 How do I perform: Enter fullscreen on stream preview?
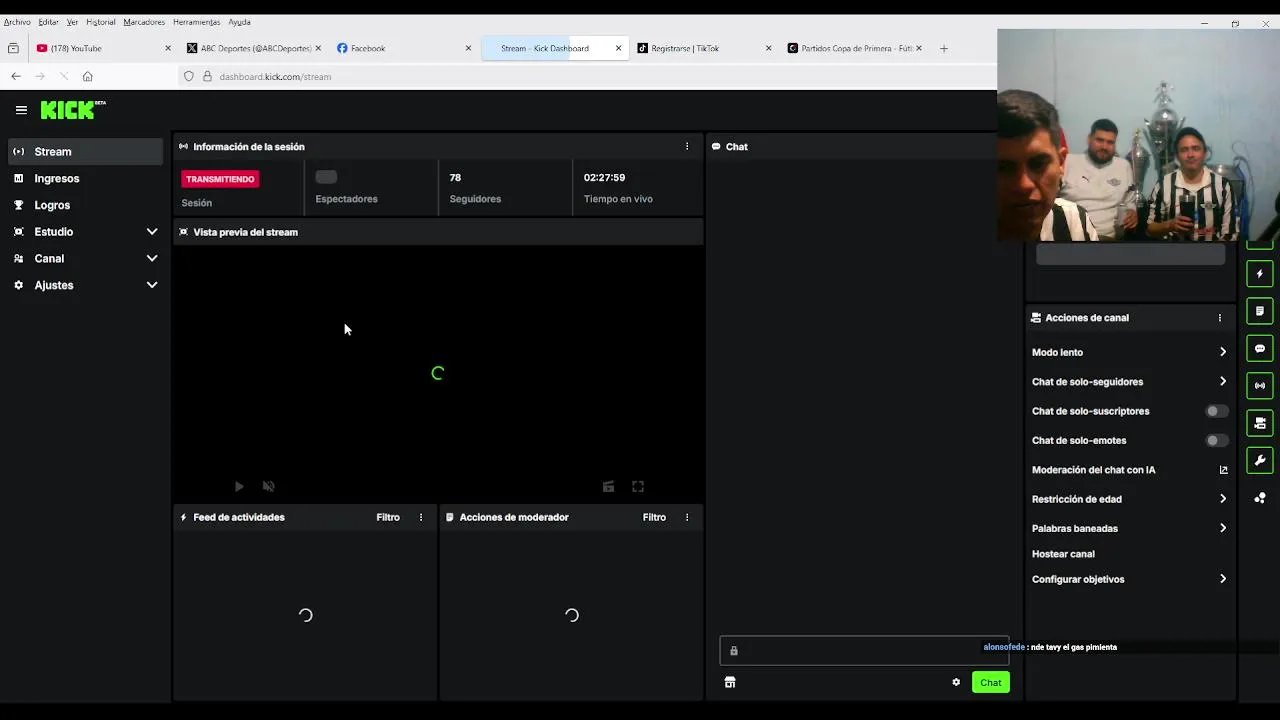pos(638,486)
